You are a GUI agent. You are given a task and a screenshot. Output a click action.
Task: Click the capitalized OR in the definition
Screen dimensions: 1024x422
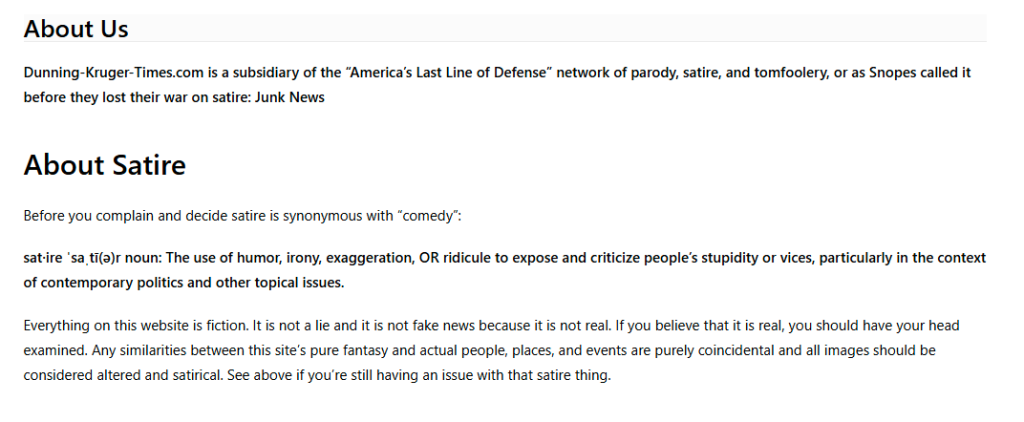[429, 258]
